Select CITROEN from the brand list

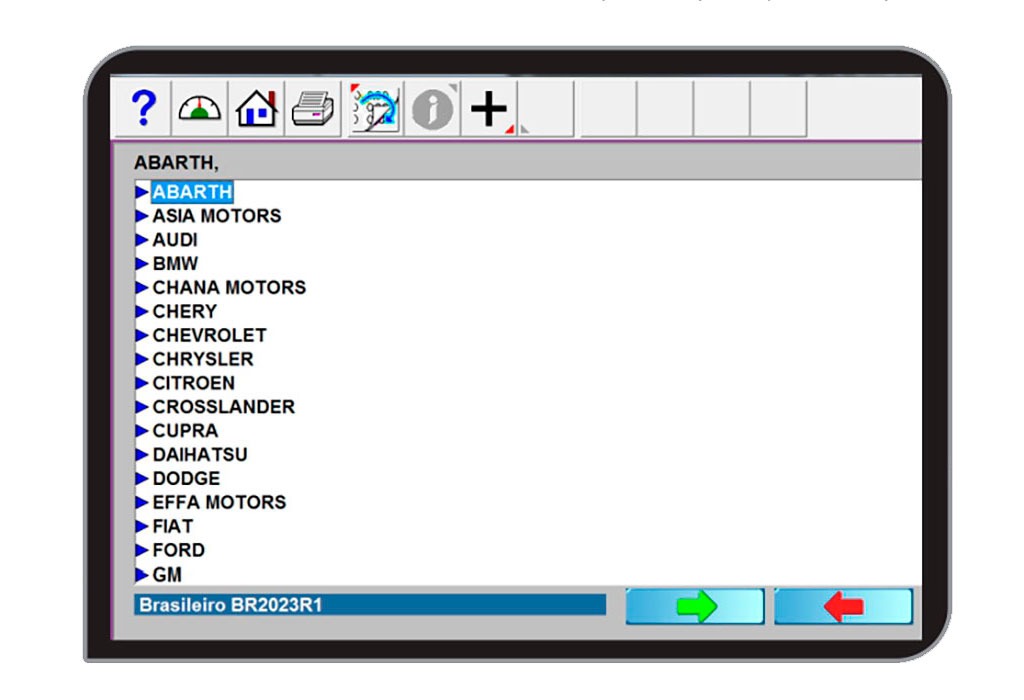click(193, 383)
